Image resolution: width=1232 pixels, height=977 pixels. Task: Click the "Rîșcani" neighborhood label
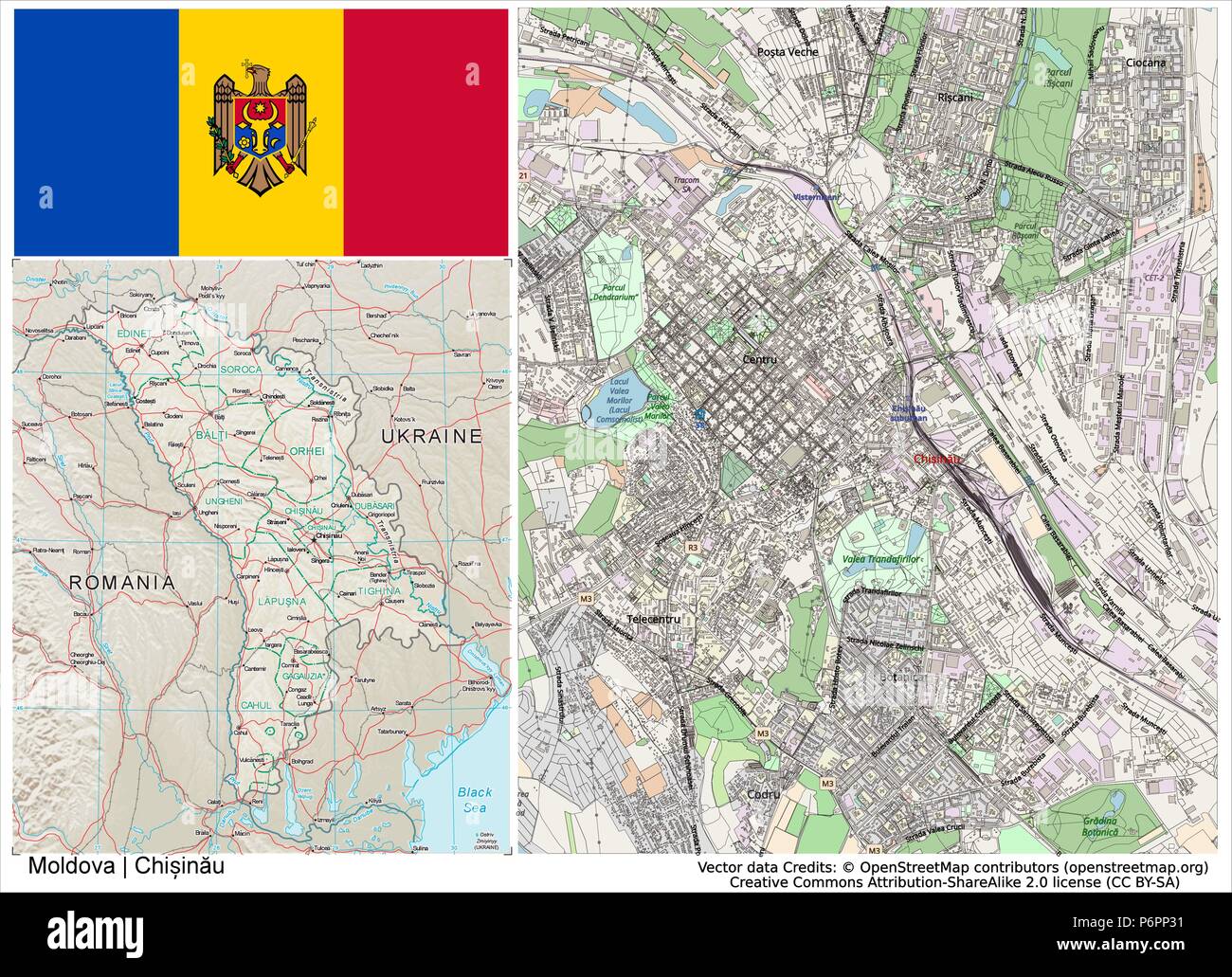(x=954, y=97)
